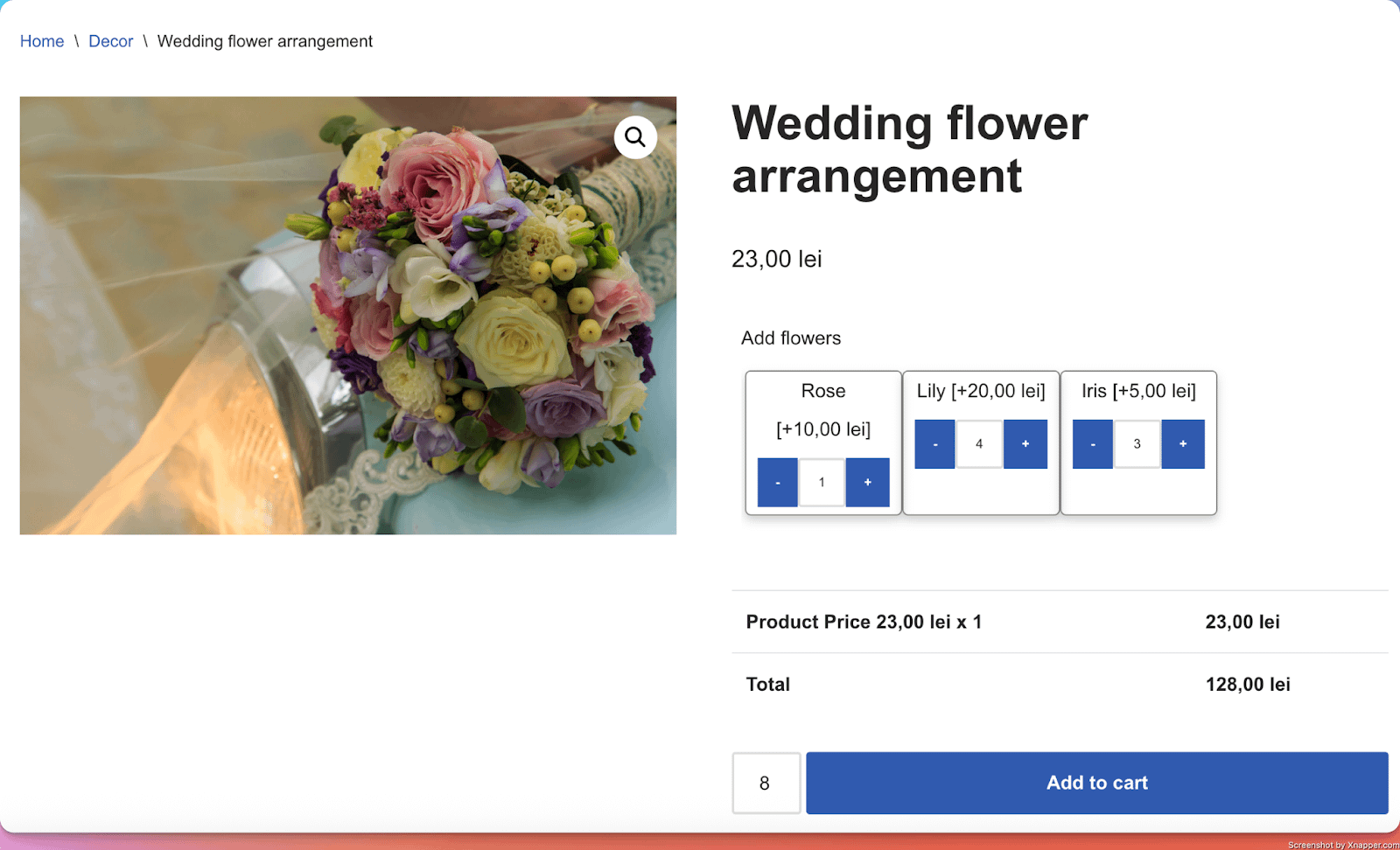Click the Iris [+5,00 lei] option label

click(1137, 391)
